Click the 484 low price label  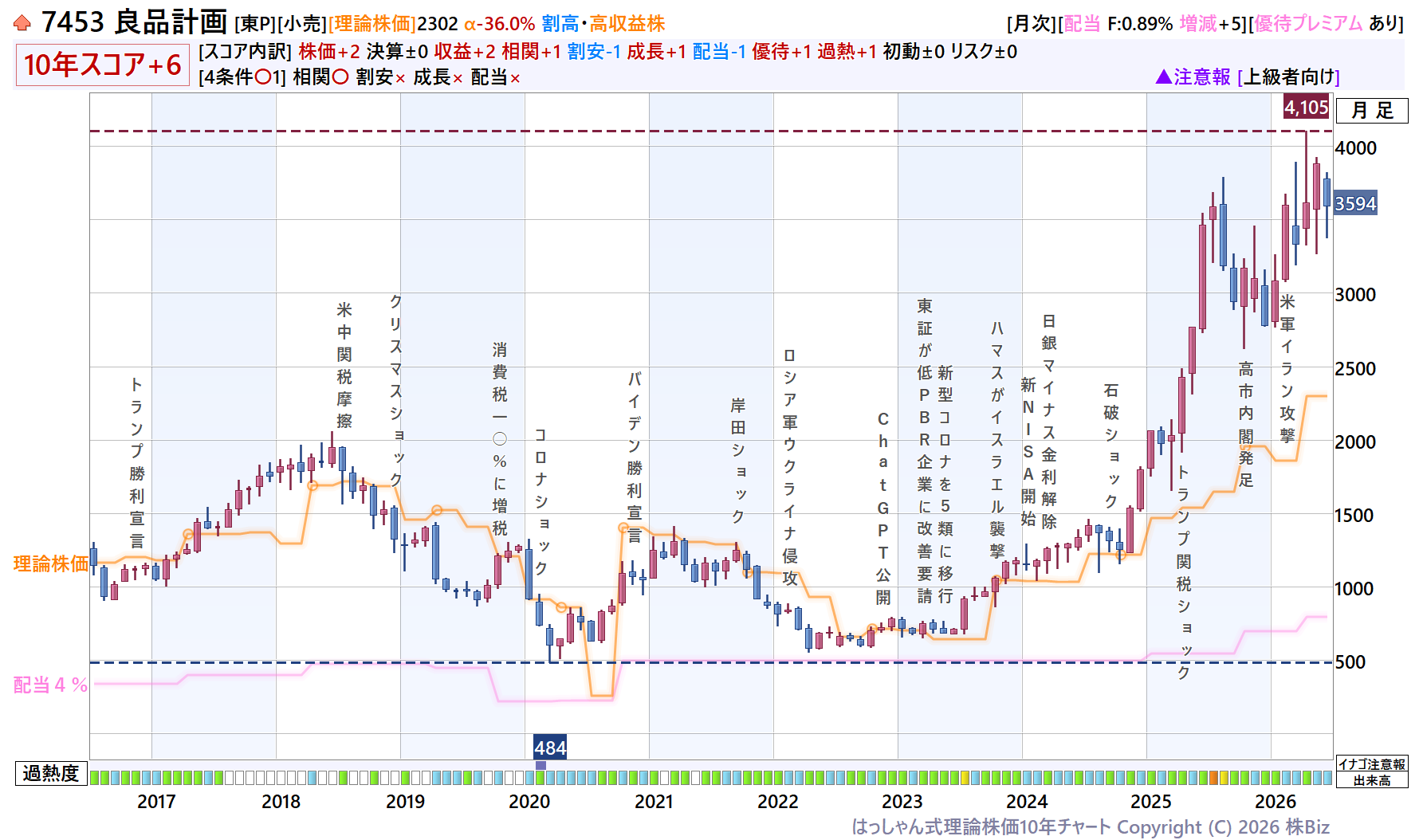[x=550, y=748]
